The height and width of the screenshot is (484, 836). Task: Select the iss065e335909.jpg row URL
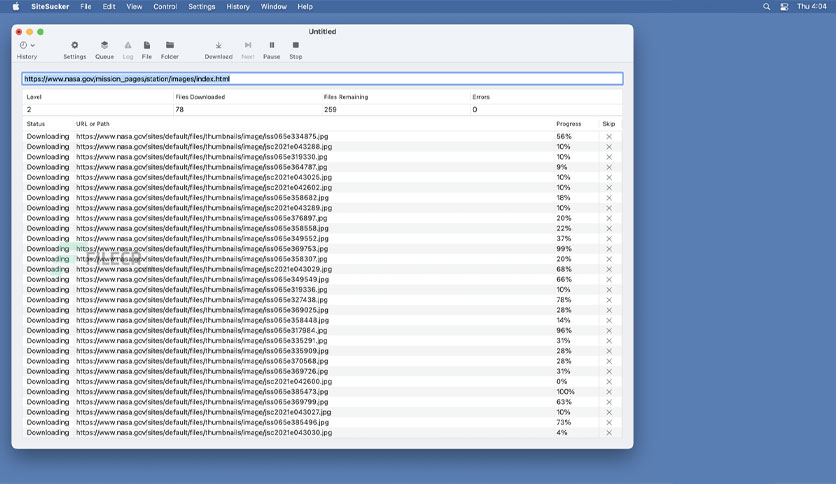pyautogui.click(x=202, y=351)
